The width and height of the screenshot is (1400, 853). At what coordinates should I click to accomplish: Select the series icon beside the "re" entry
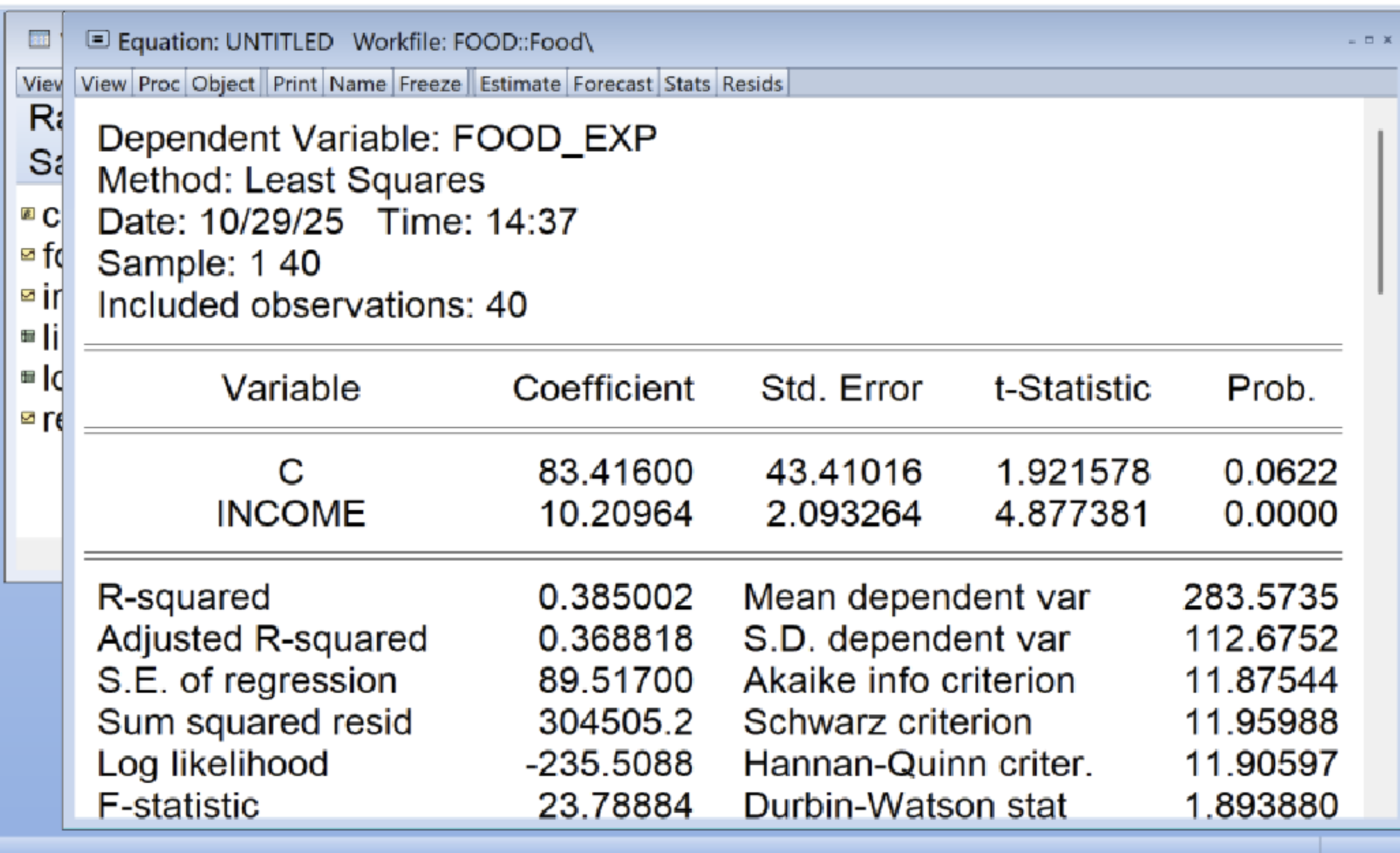(27, 417)
